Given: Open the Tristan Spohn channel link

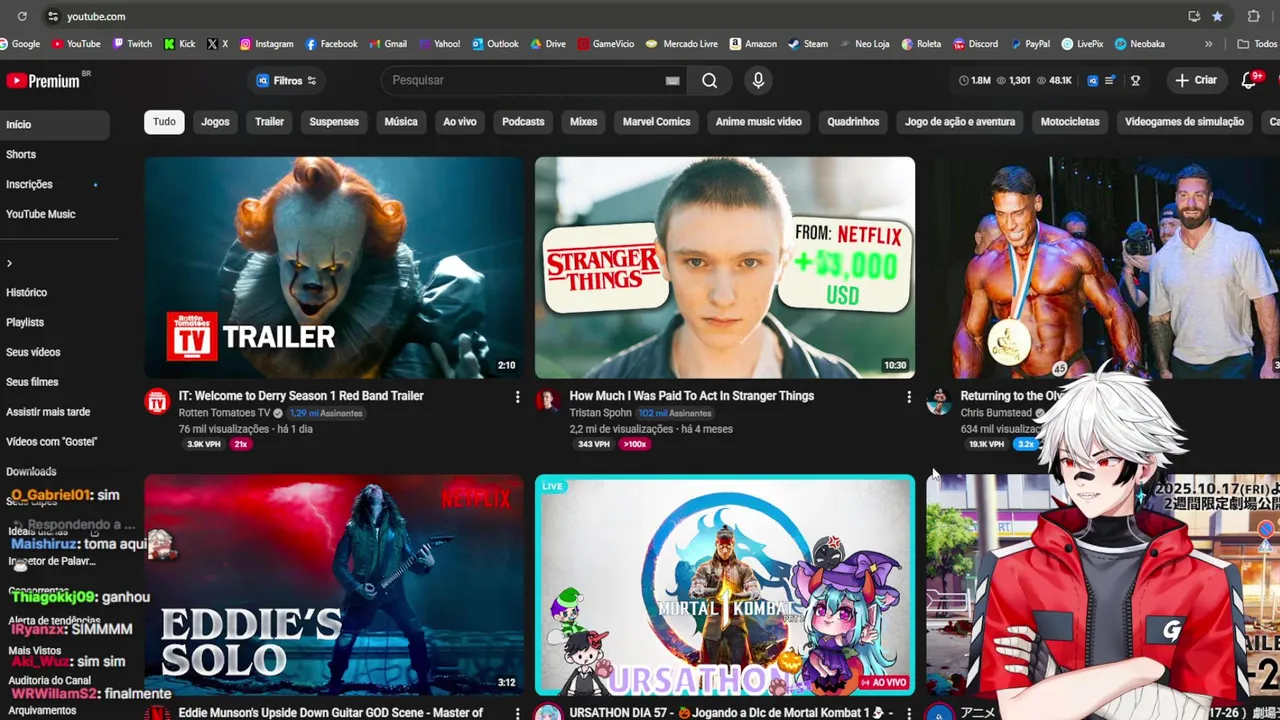Looking at the screenshot, I should [600, 413].
